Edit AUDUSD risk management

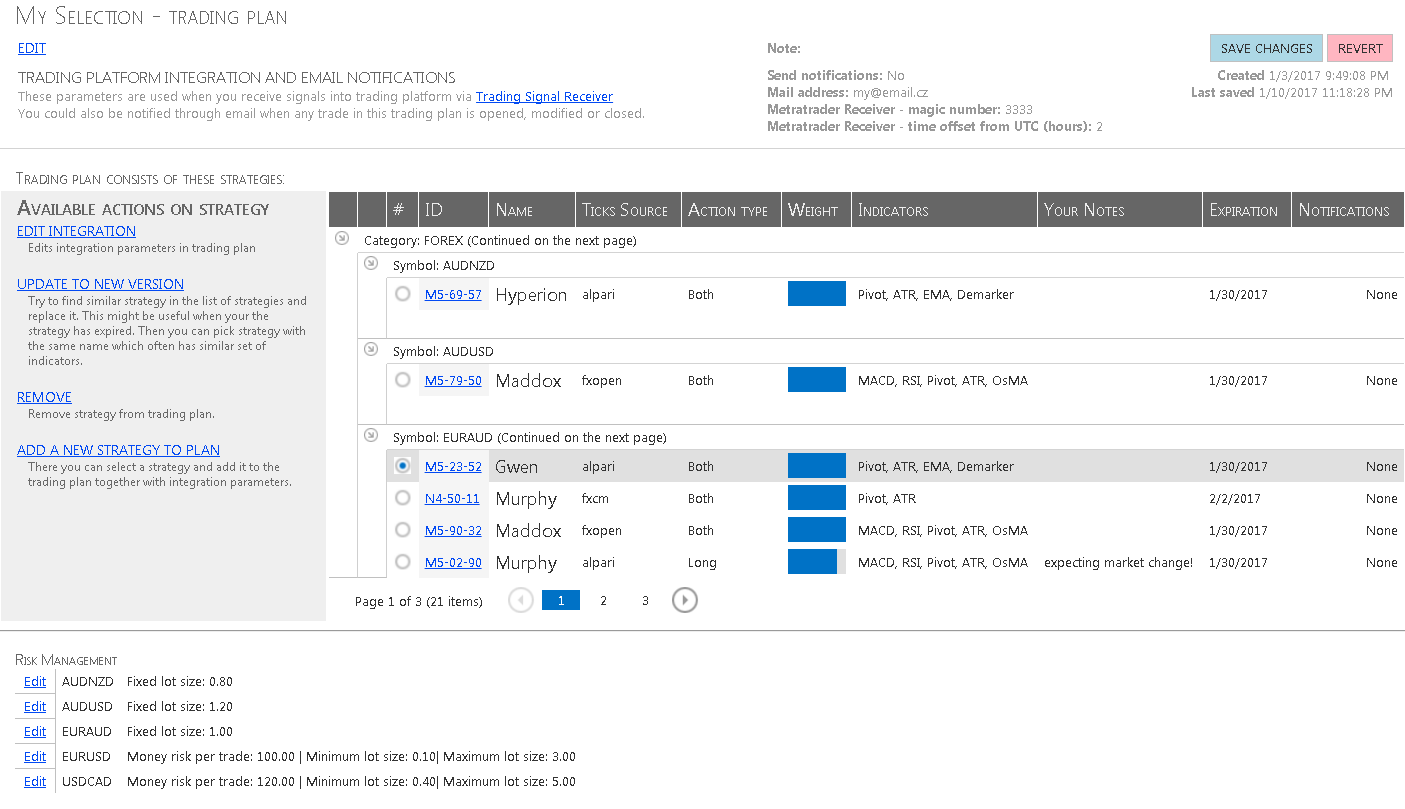pos(35,707)
